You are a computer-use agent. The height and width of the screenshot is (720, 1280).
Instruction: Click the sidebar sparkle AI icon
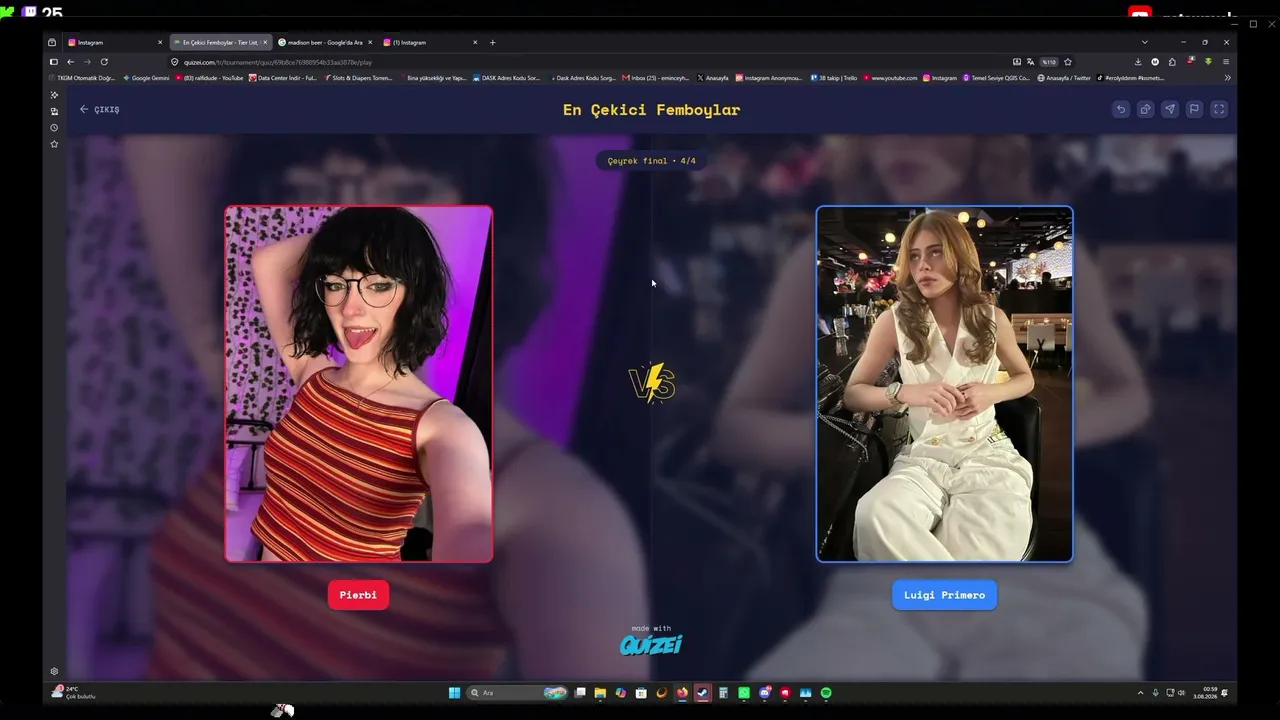click(54, 95)
